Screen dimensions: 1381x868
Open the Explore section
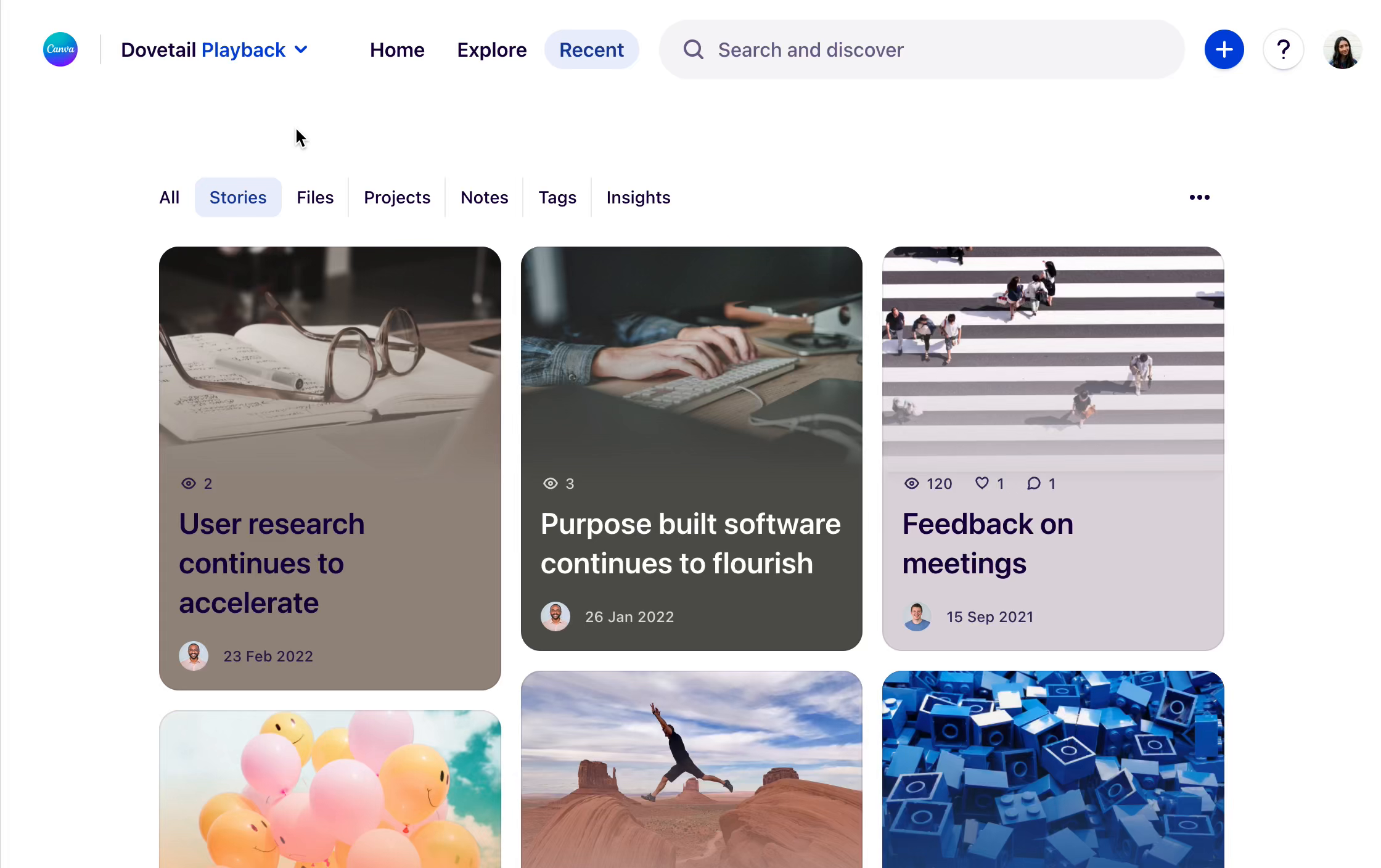(492, 50)
